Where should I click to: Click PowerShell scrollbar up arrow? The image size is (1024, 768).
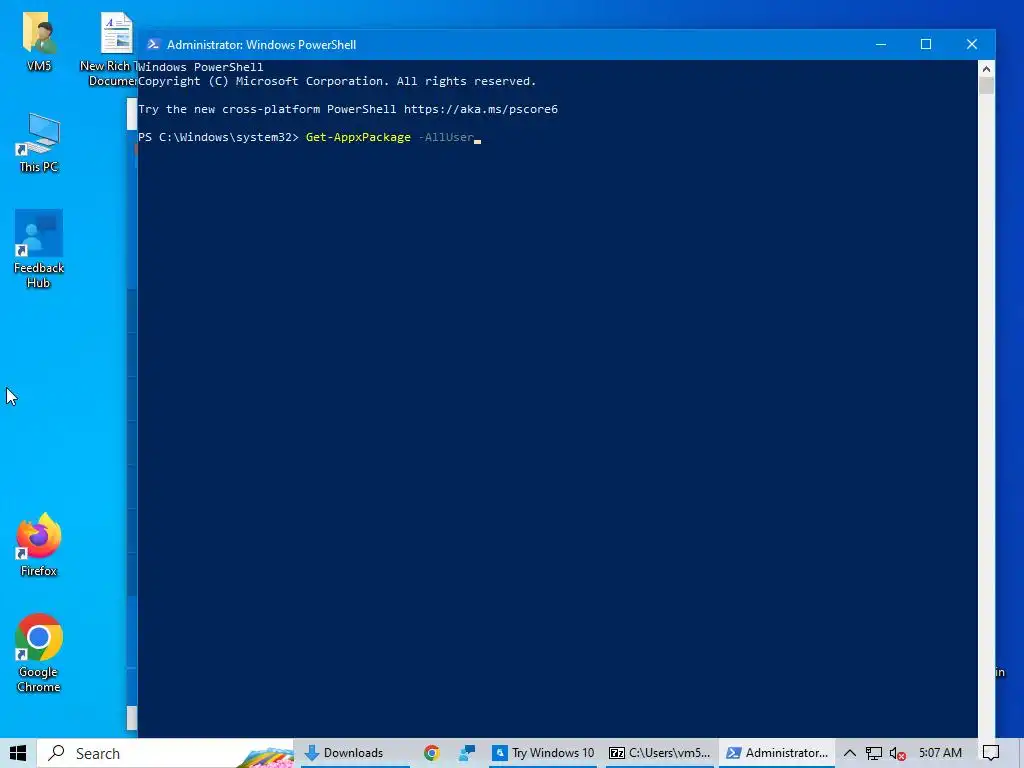tap(986, 69)
